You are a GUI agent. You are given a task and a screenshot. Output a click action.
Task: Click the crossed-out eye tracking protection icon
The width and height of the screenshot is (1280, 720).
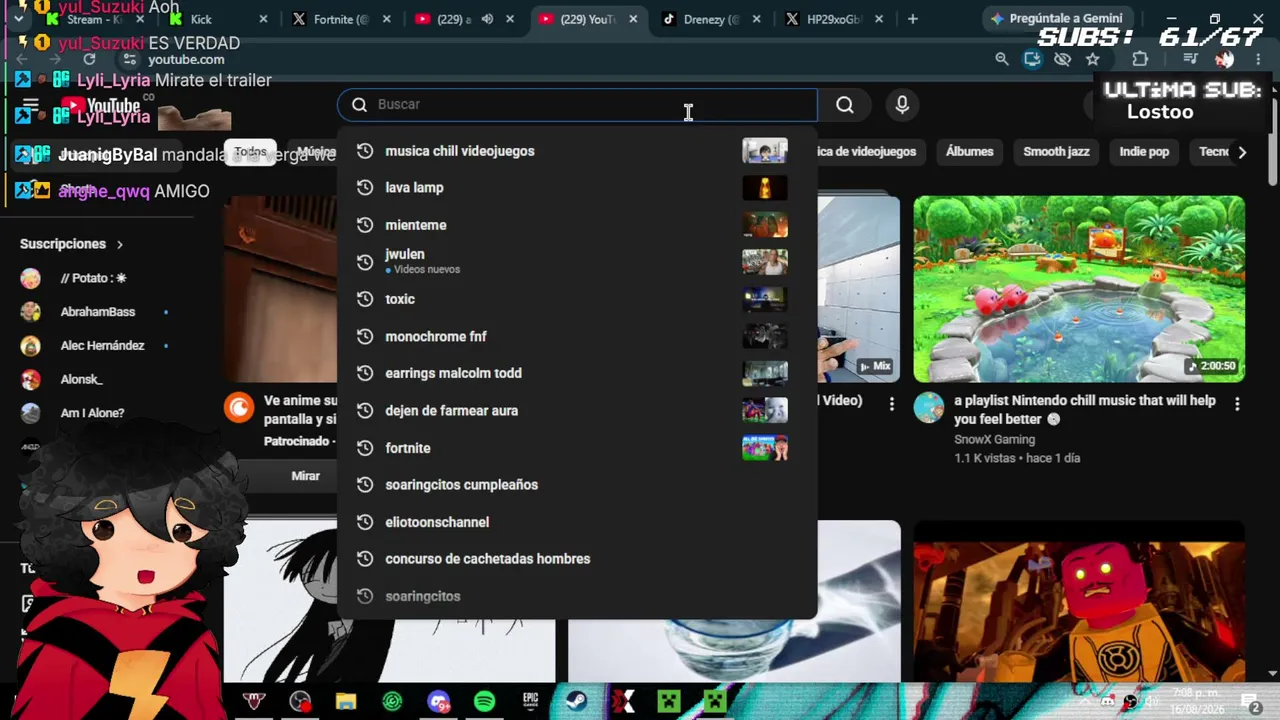point(1062,60)
